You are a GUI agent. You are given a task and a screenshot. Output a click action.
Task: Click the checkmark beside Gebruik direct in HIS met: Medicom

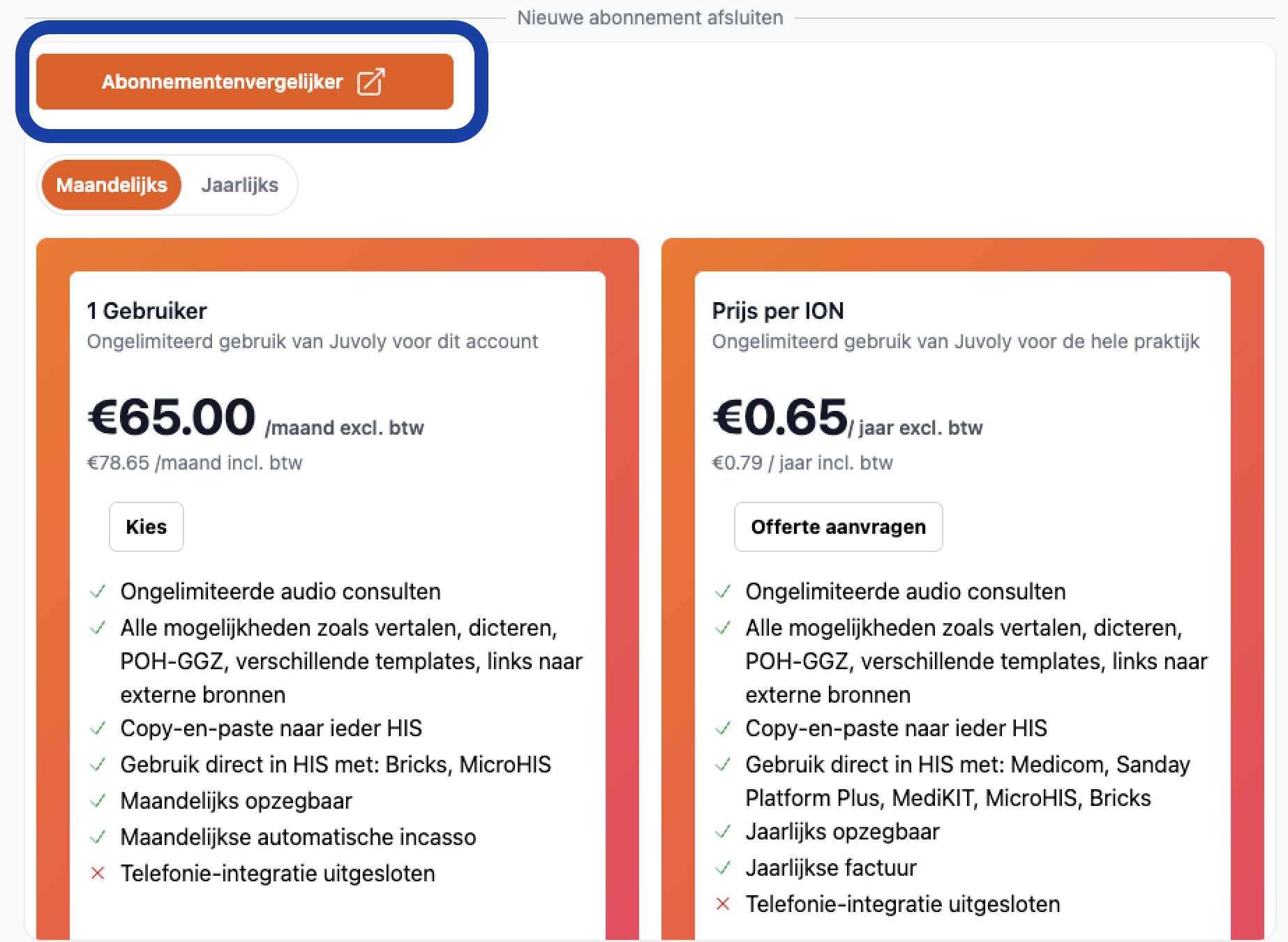tap(723, 764)
